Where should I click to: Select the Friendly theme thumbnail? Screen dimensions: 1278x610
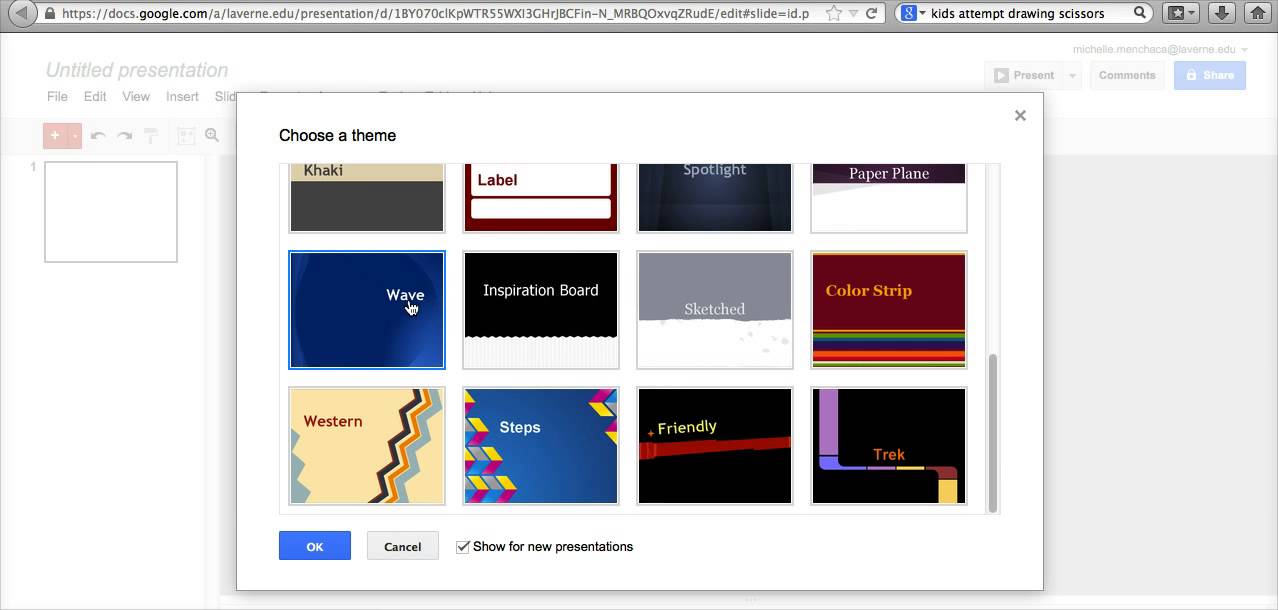tap(715, 446)
